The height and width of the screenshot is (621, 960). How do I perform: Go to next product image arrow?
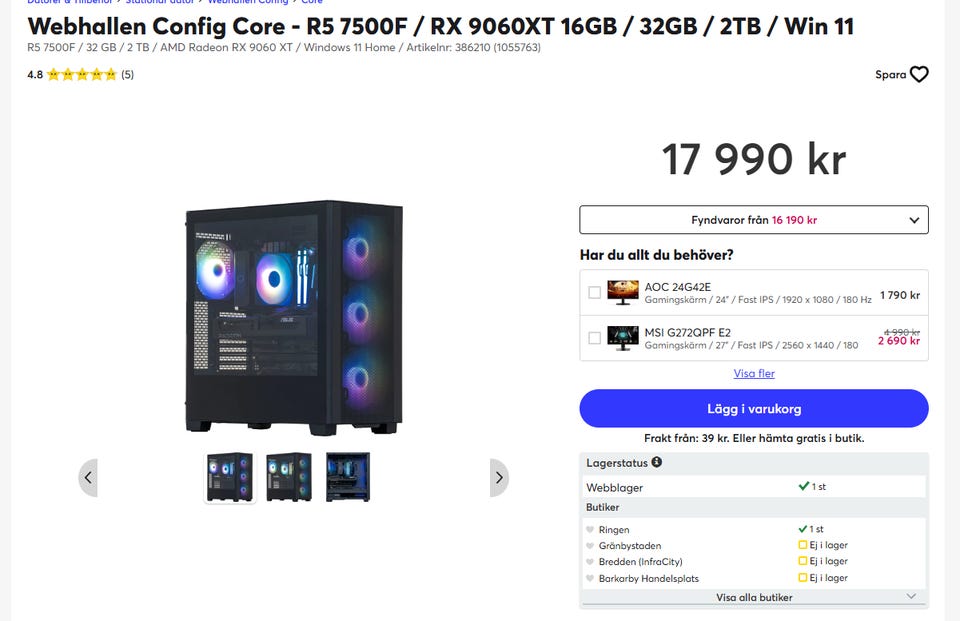(499, 477)
